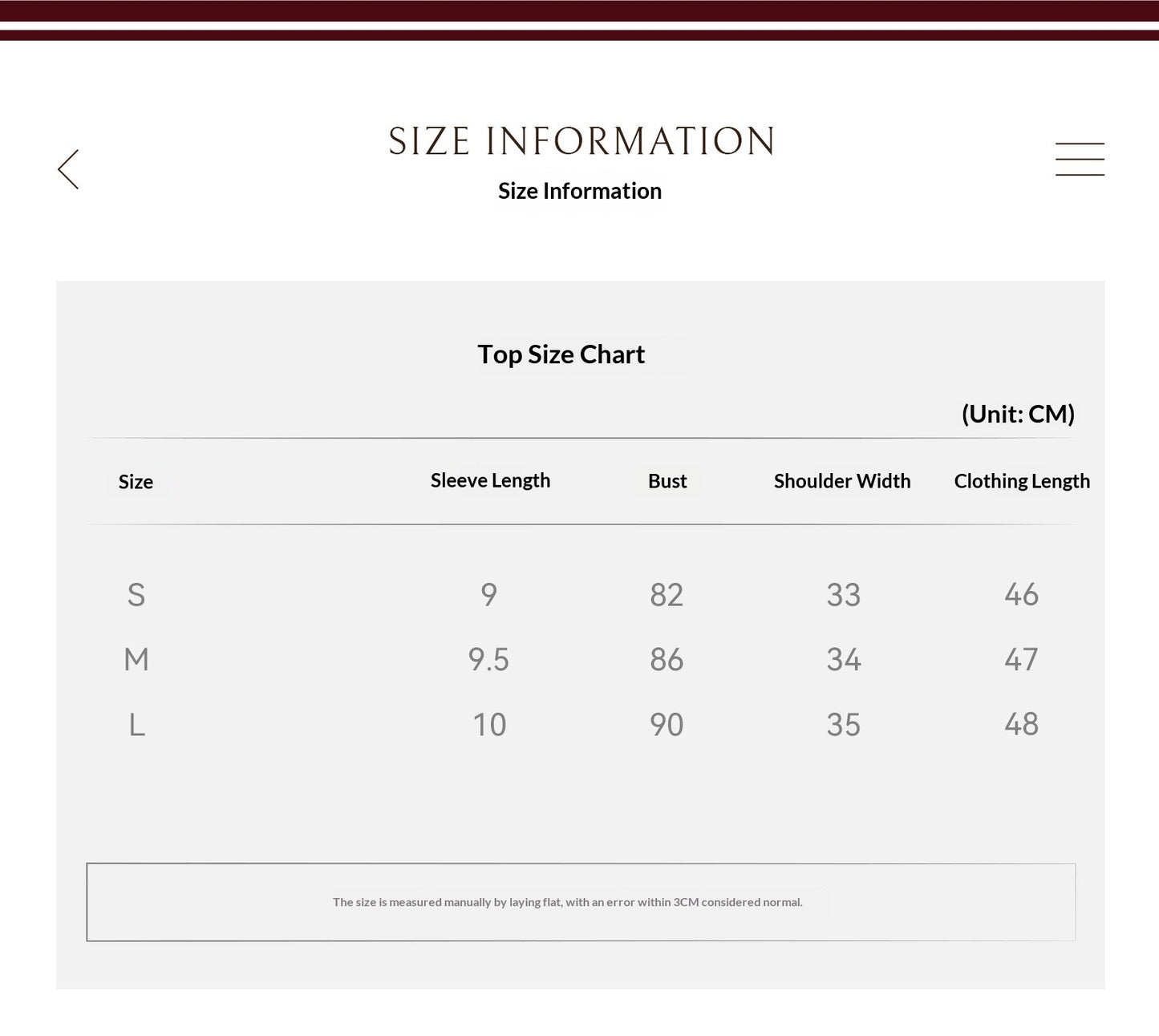
Task: Click the bust value 82
Action: tap(667, 595)
